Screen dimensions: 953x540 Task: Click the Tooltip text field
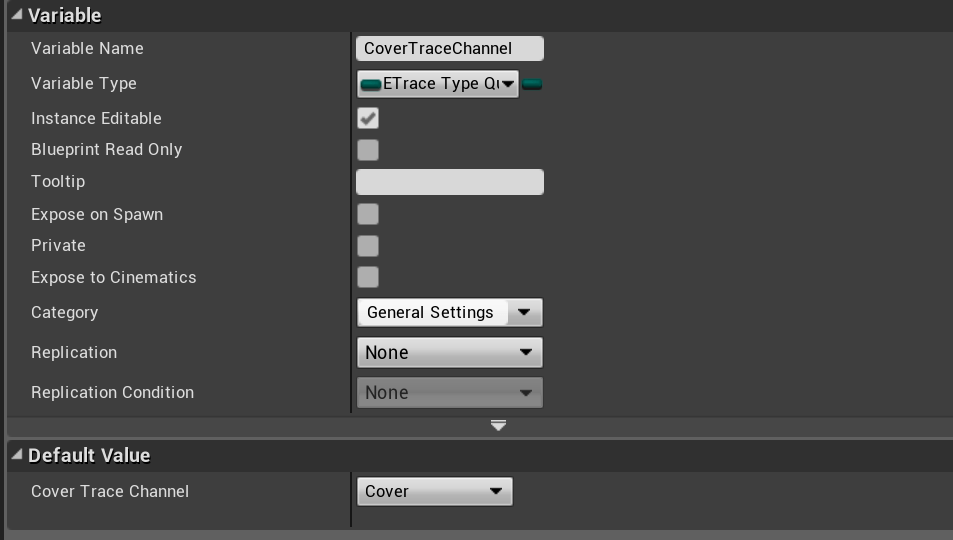point(449,182)
